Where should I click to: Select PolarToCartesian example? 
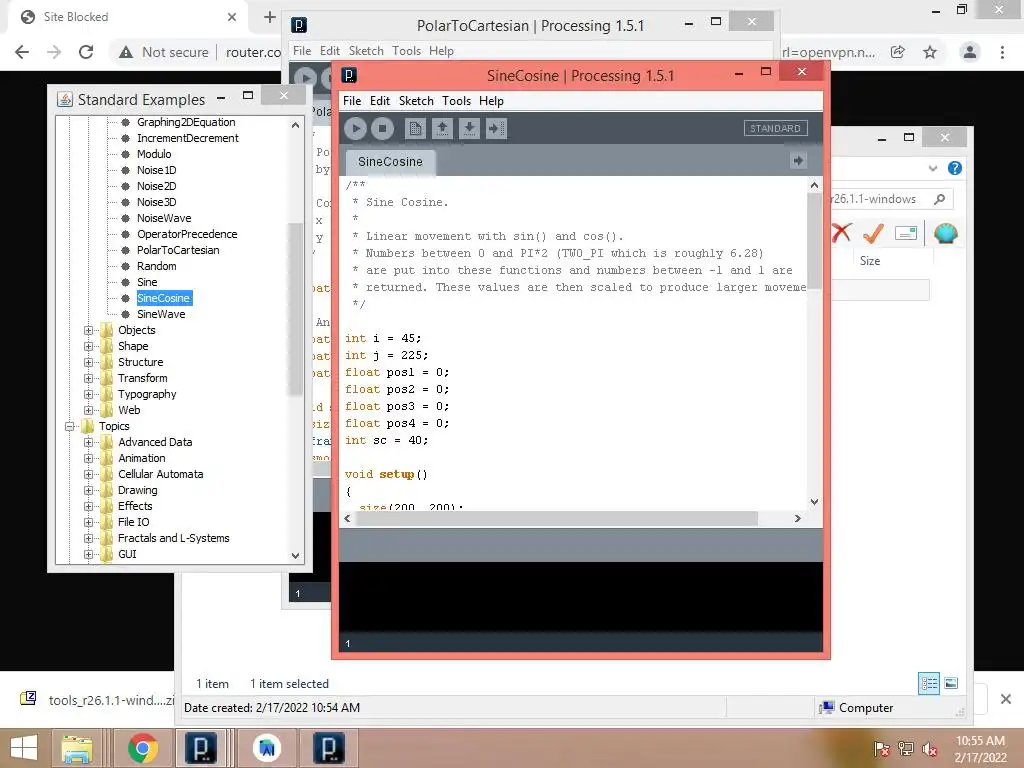point(178,250)
